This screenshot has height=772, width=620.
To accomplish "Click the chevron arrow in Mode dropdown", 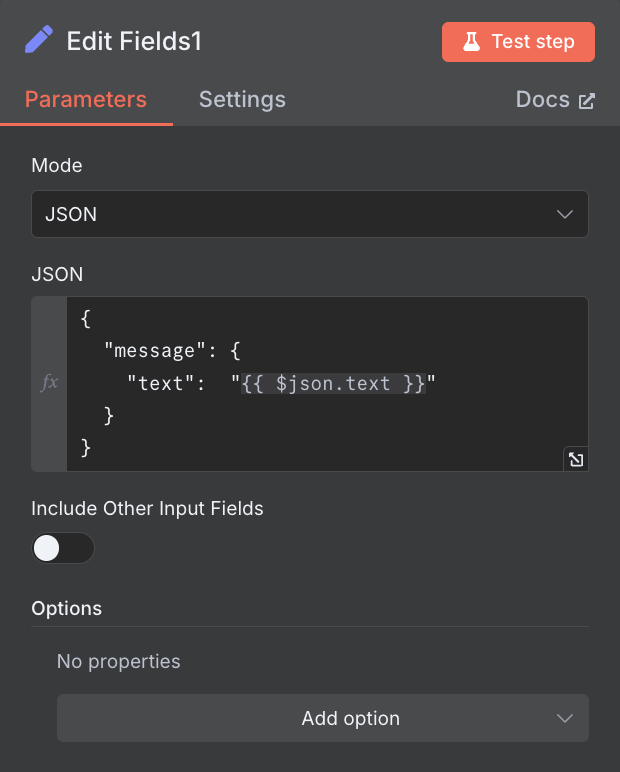I will tap(564, 214).
